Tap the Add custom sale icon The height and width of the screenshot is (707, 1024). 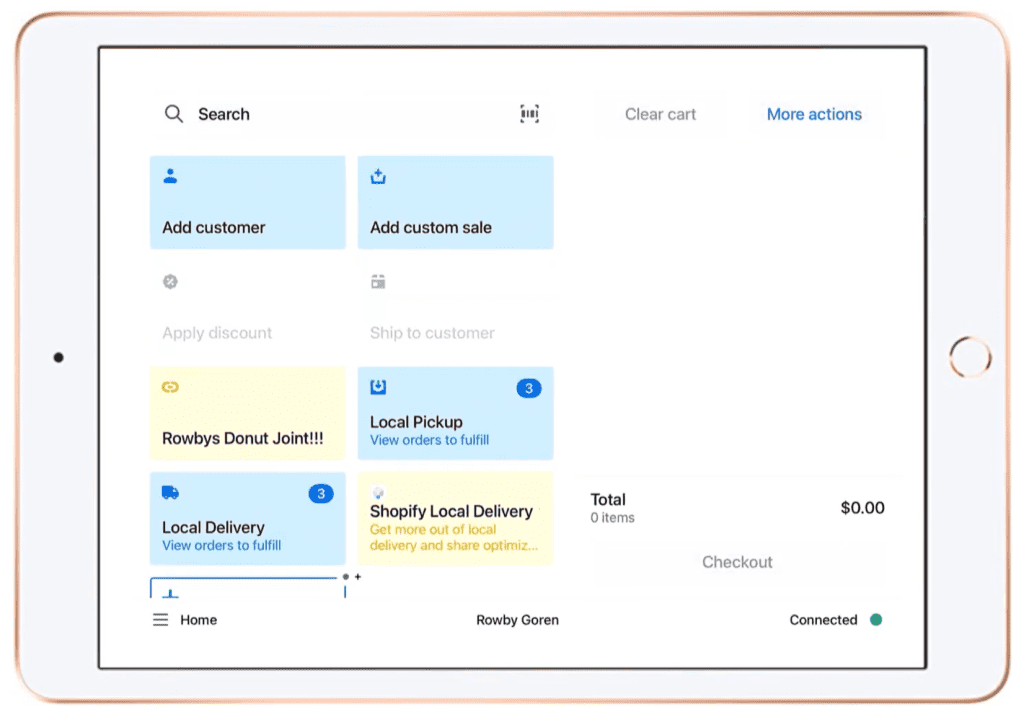click(x=378, y=176)
